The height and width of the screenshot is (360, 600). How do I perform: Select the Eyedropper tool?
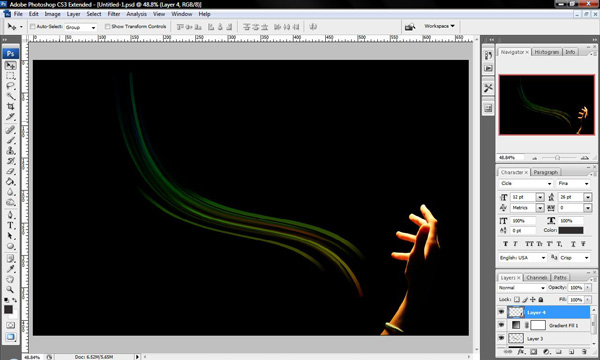(x=10, y=269)
